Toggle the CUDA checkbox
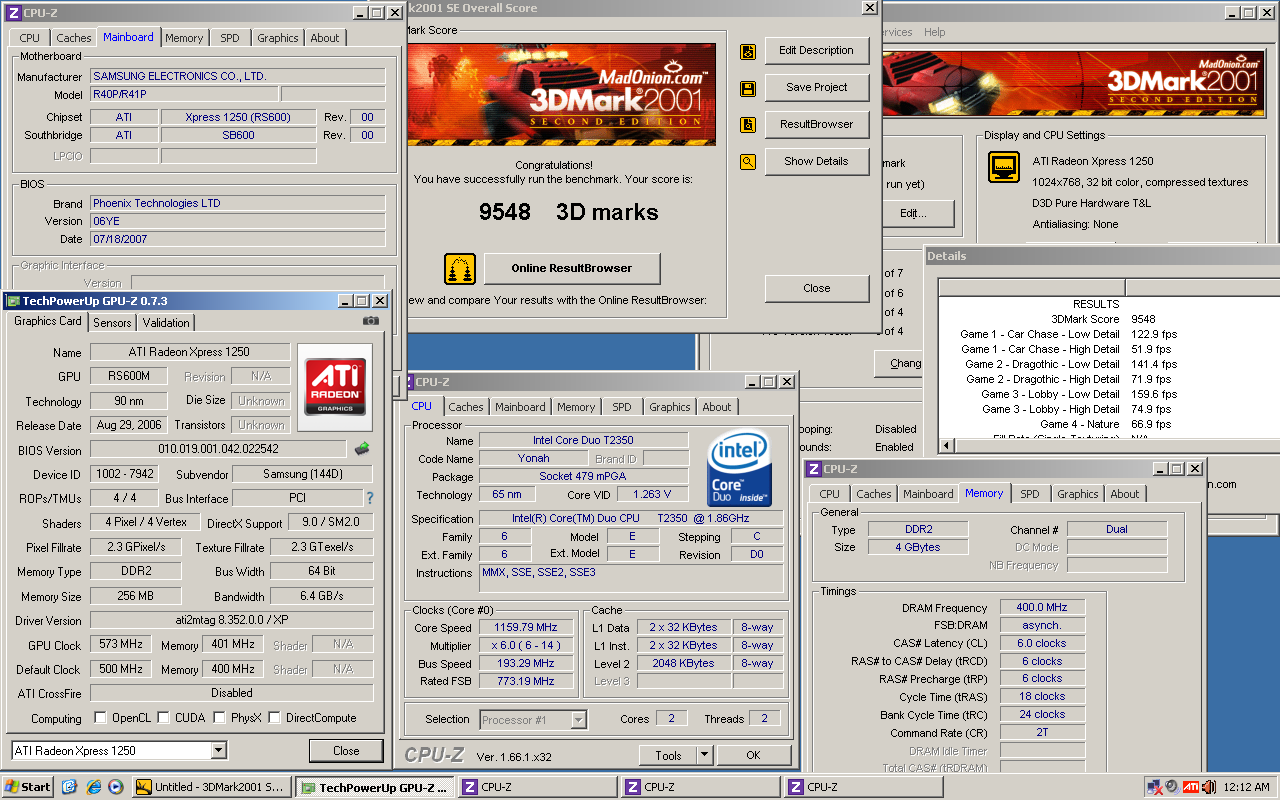 tap(163, 718)
